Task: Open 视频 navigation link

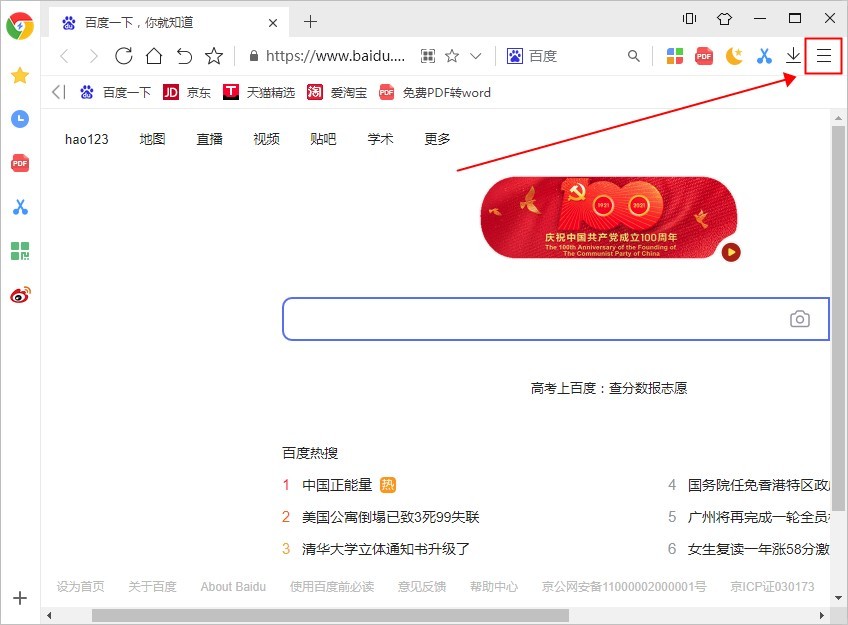Action: 266,139
